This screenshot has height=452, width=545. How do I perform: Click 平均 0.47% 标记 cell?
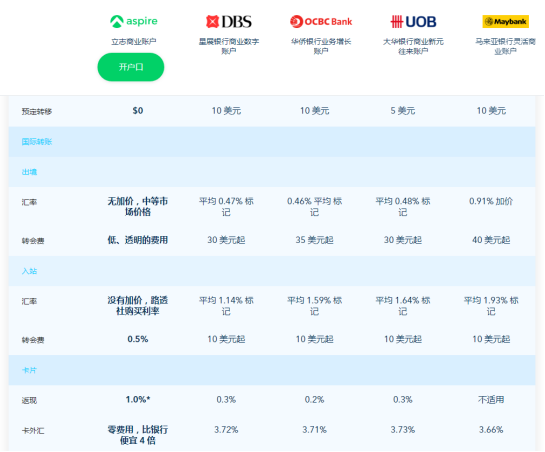226,206
